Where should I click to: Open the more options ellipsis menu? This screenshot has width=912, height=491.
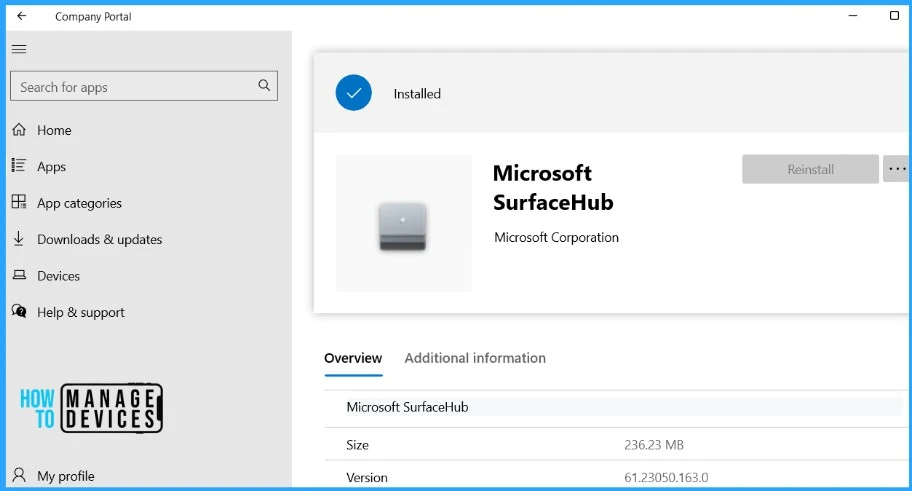pyautogui.click(x=897, y=169)
